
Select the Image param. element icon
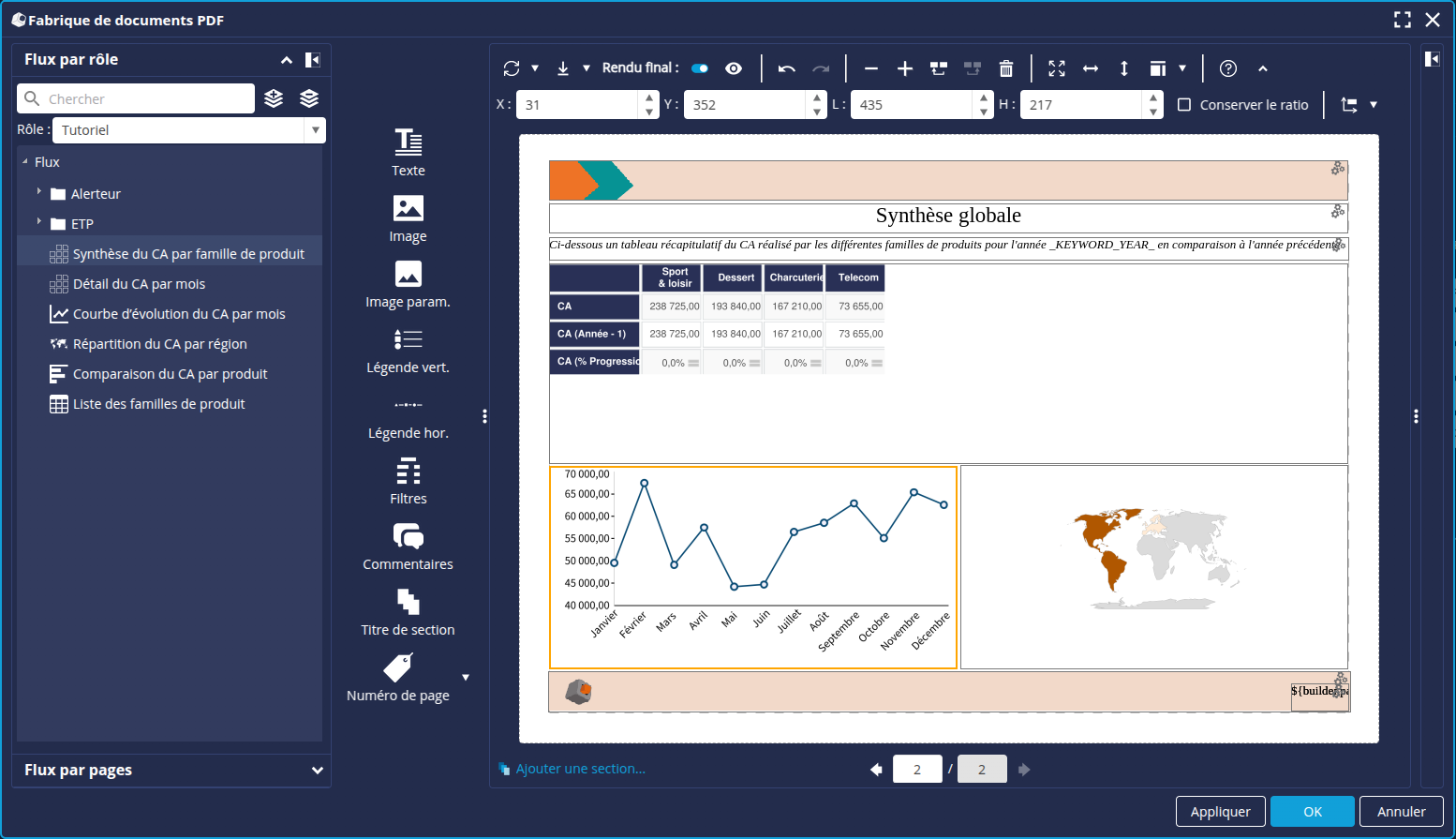pyautogui.click(x=408, y=274)
